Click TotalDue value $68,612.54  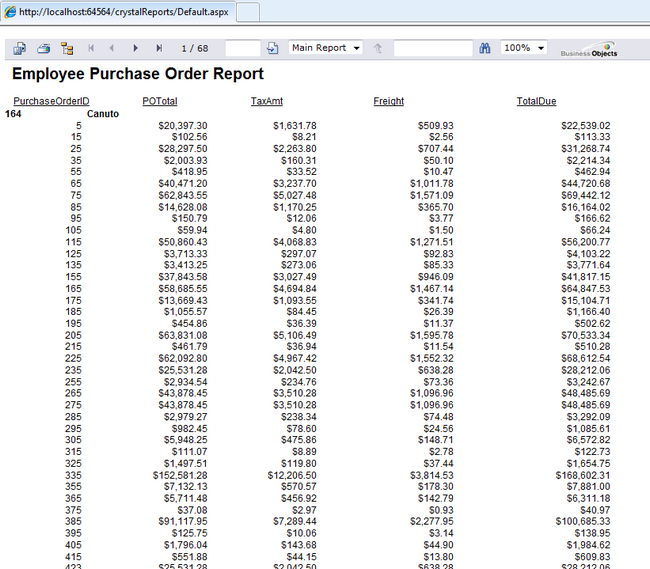(585, 358)
